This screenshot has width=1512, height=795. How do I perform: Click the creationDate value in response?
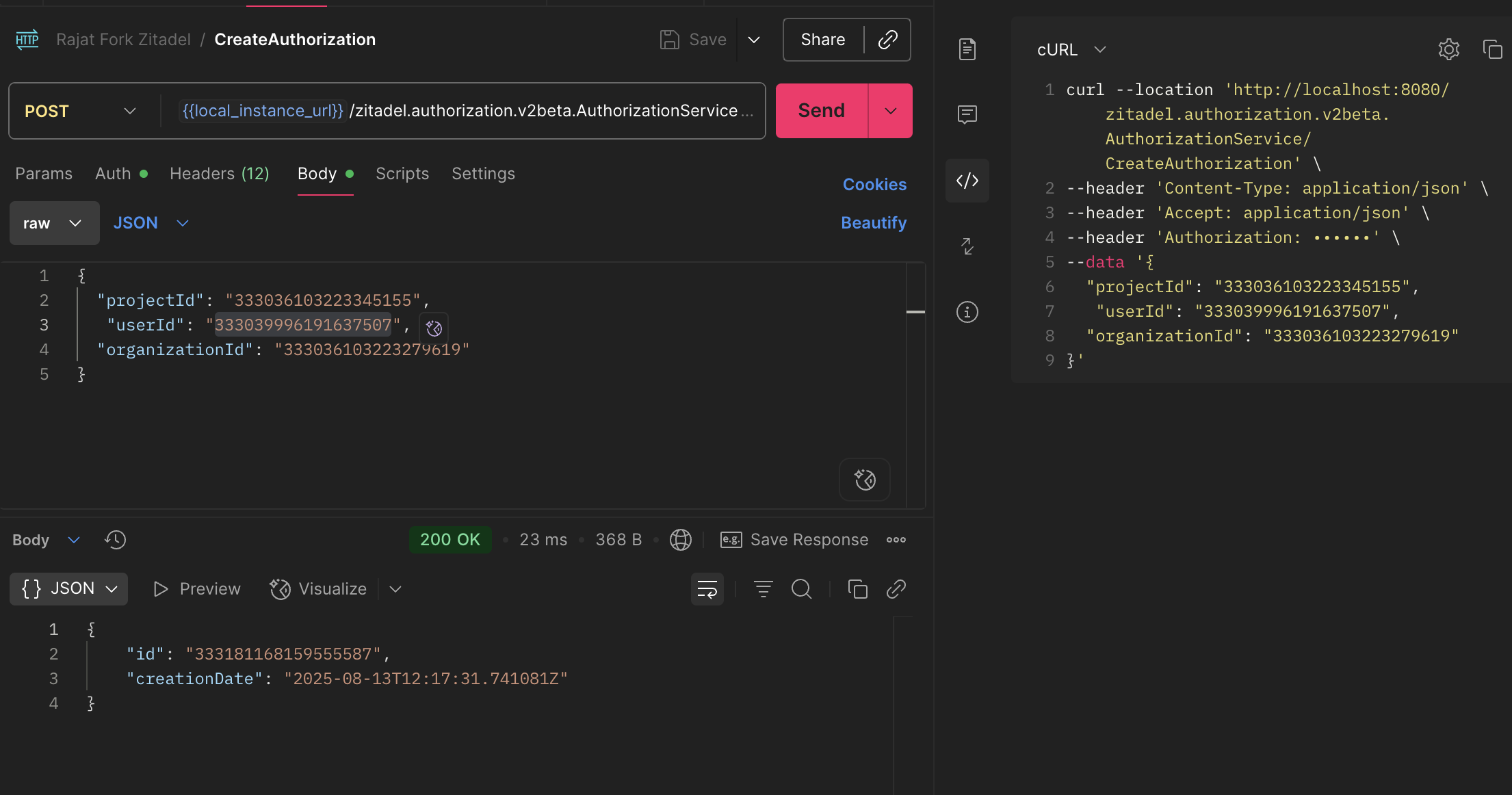point(426,679)
